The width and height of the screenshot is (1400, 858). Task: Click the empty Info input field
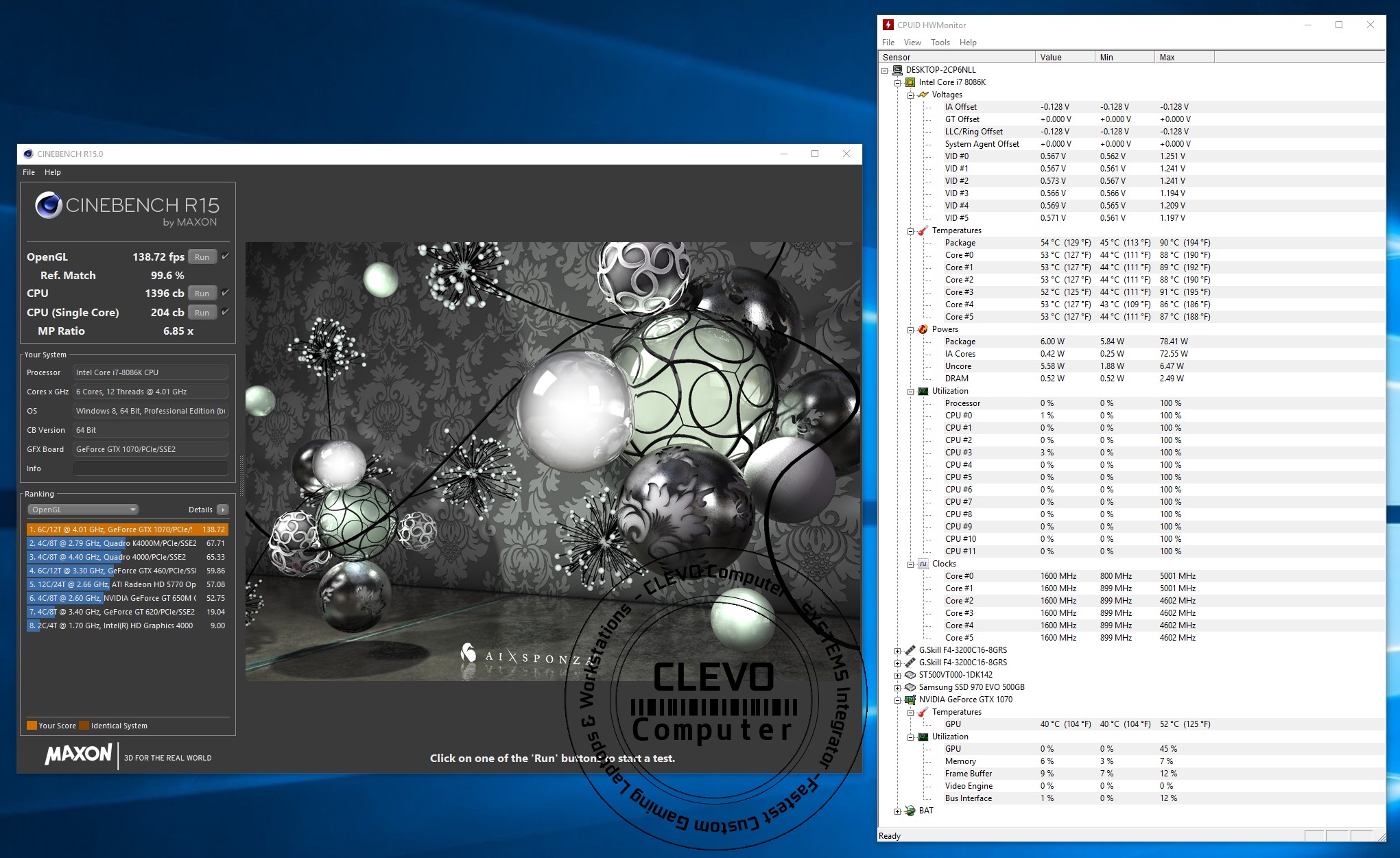pos(150,468)
